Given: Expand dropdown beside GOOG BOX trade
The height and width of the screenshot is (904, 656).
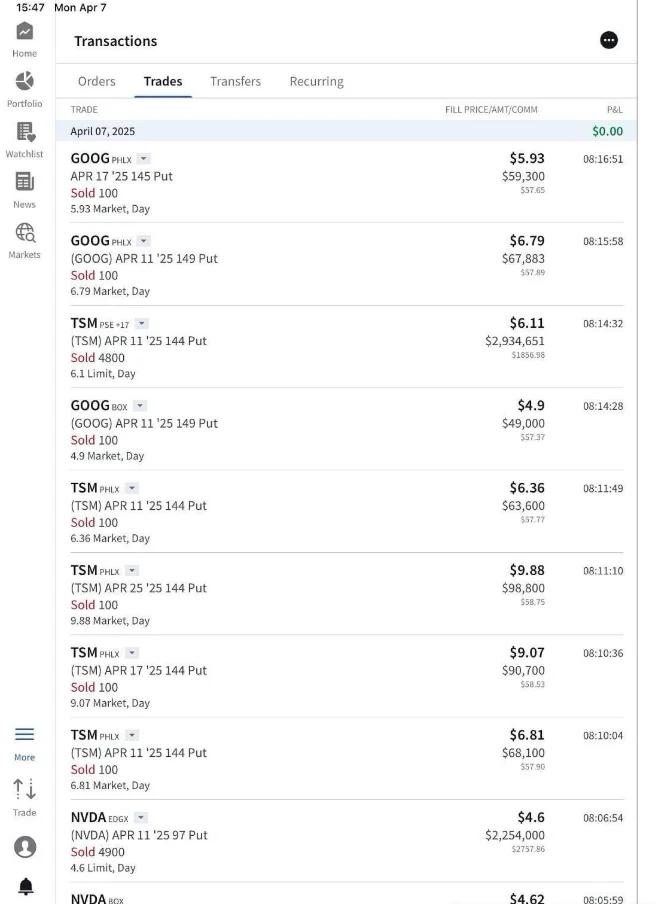Looking at the screenshot, I should [140, 406].
